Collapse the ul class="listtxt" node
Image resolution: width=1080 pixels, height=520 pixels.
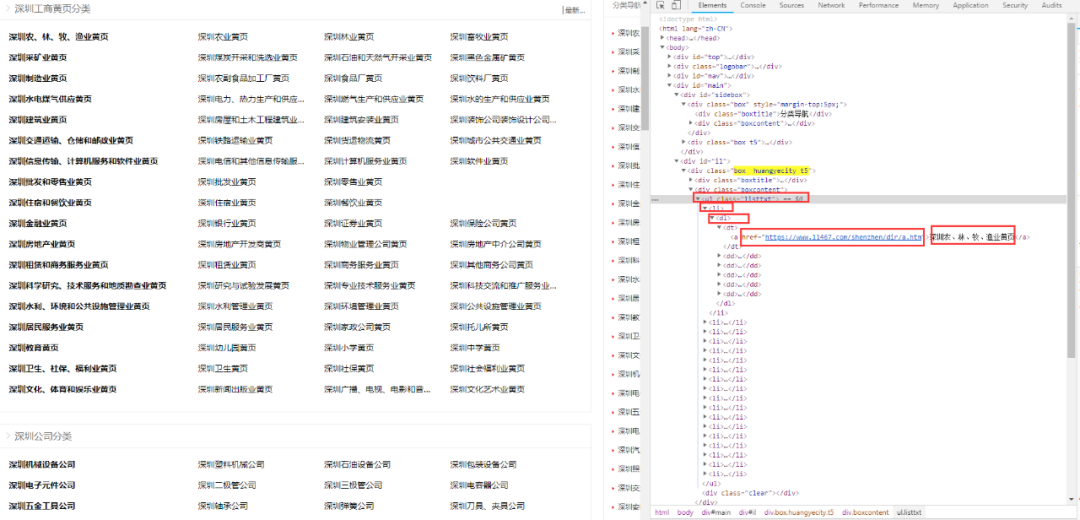(697, 199)
